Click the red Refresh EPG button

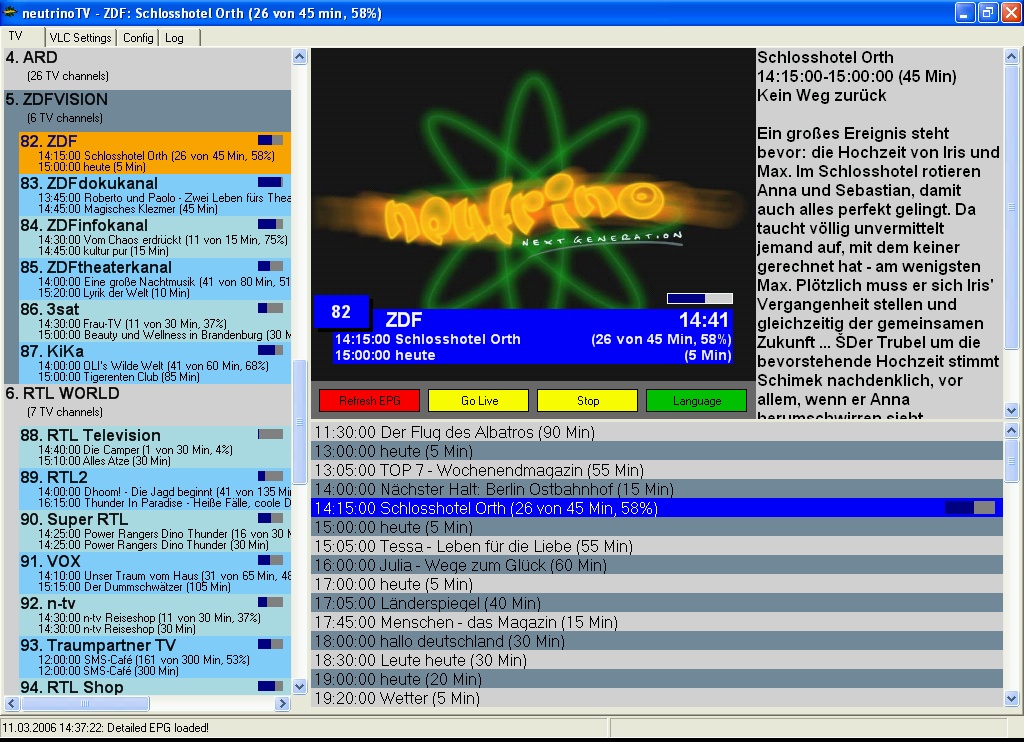click(x=370, y=400)
